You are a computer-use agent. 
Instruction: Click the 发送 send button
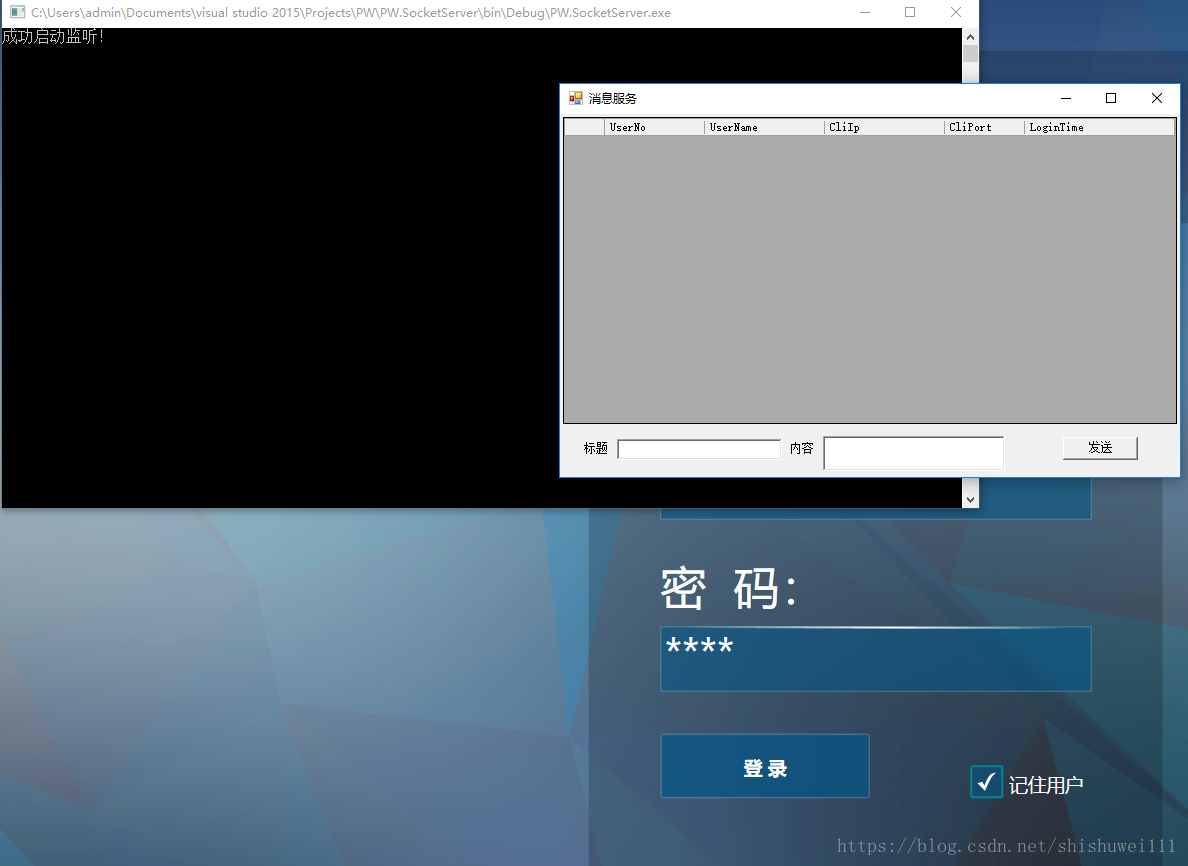pyautogui.click(x=1100, y=448)
